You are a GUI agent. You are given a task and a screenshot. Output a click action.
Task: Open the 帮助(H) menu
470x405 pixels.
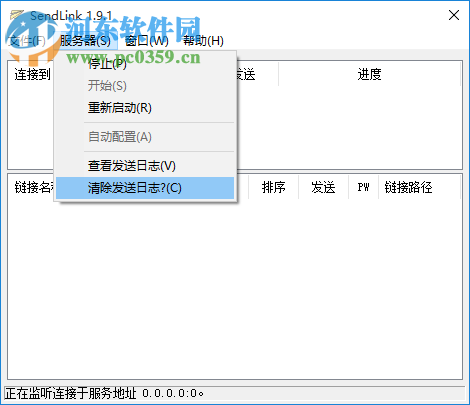point(203,41)
